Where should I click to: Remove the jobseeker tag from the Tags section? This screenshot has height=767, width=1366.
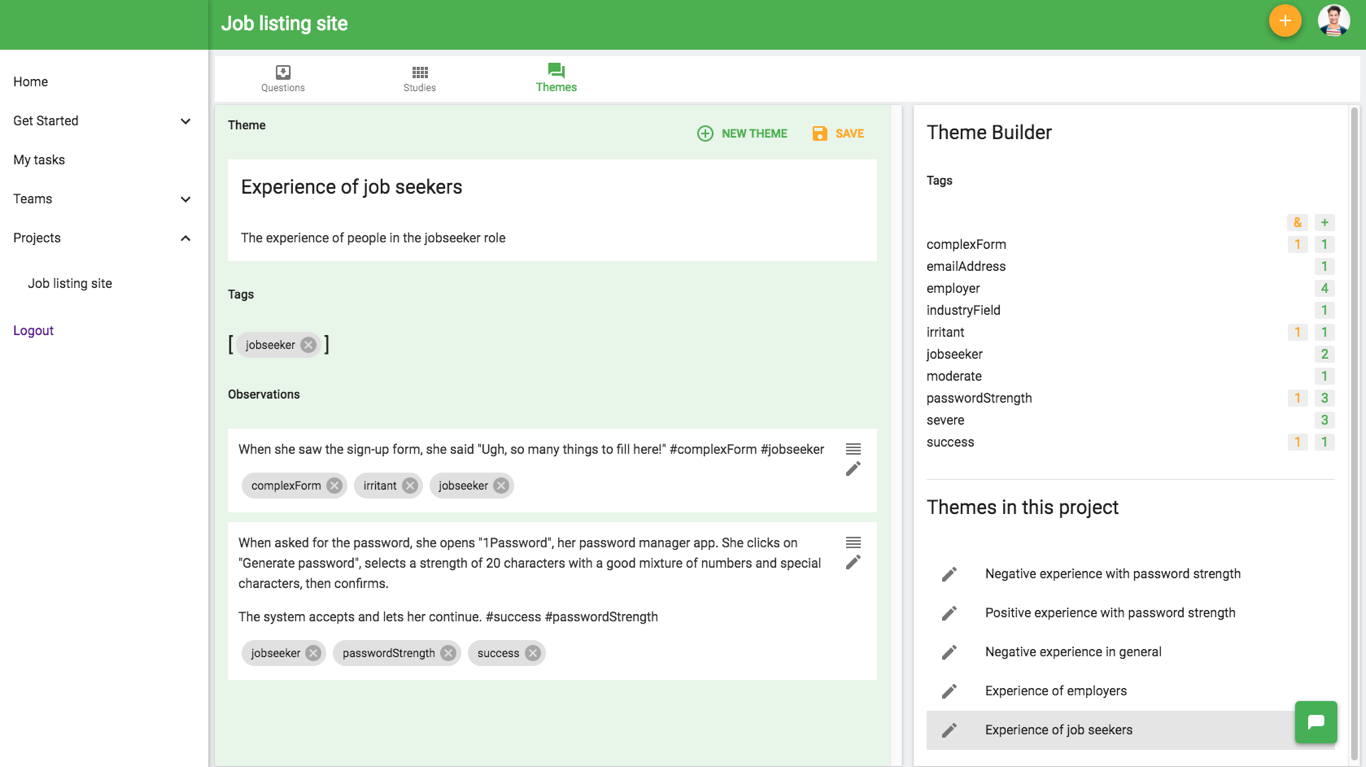click(307, 344)
